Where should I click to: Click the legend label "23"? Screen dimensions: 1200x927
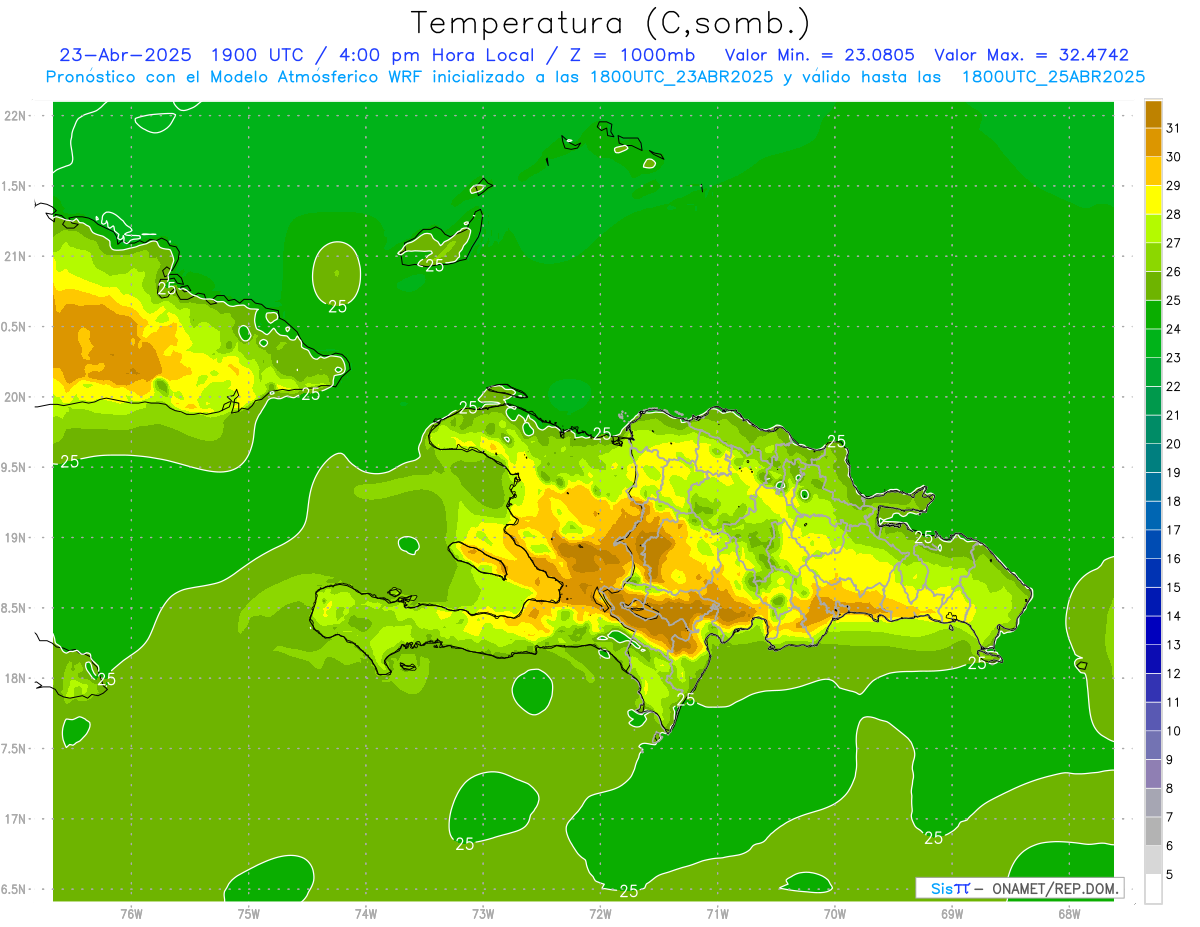(1173, 357)
